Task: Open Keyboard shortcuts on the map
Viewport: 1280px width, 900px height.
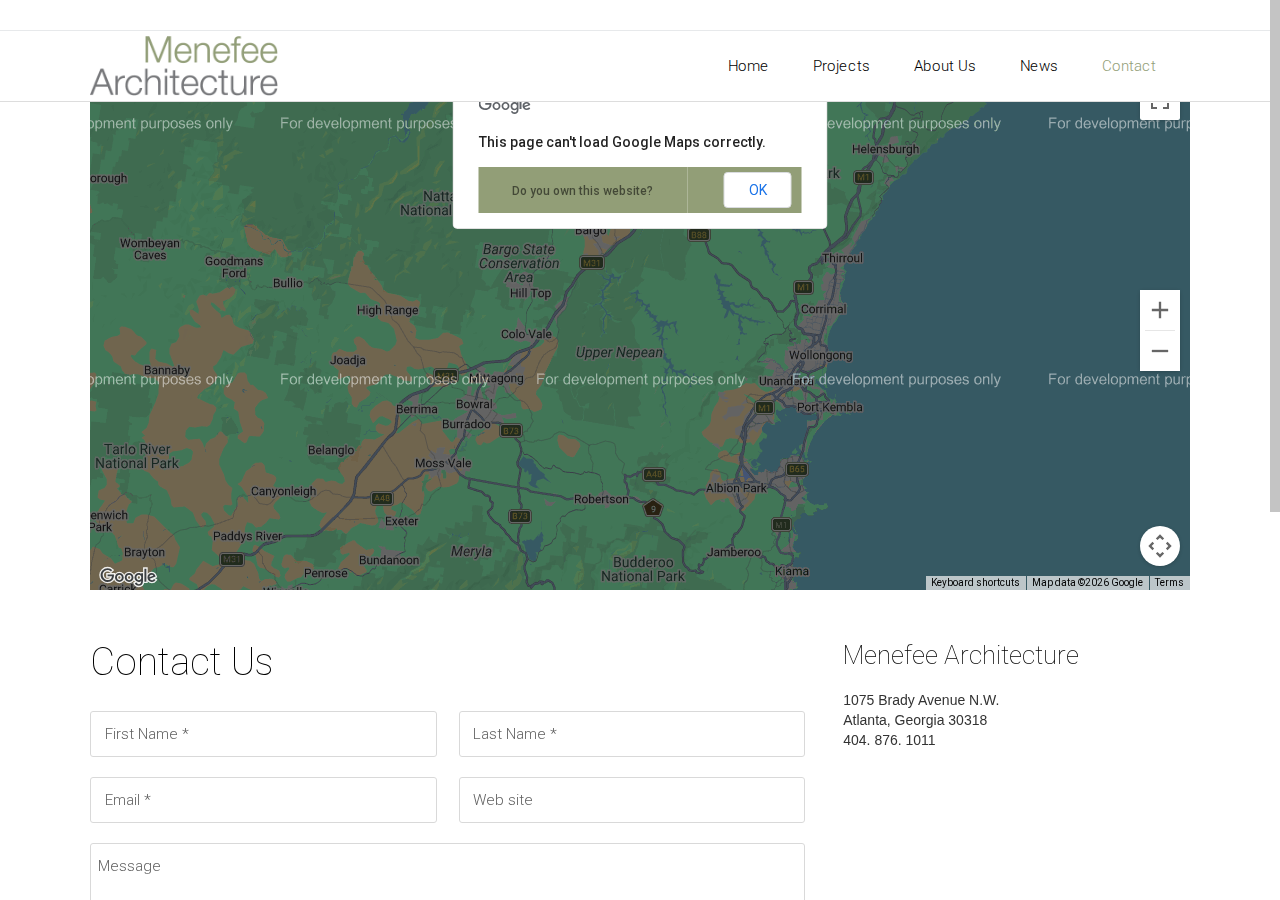Action: [975, 583]
